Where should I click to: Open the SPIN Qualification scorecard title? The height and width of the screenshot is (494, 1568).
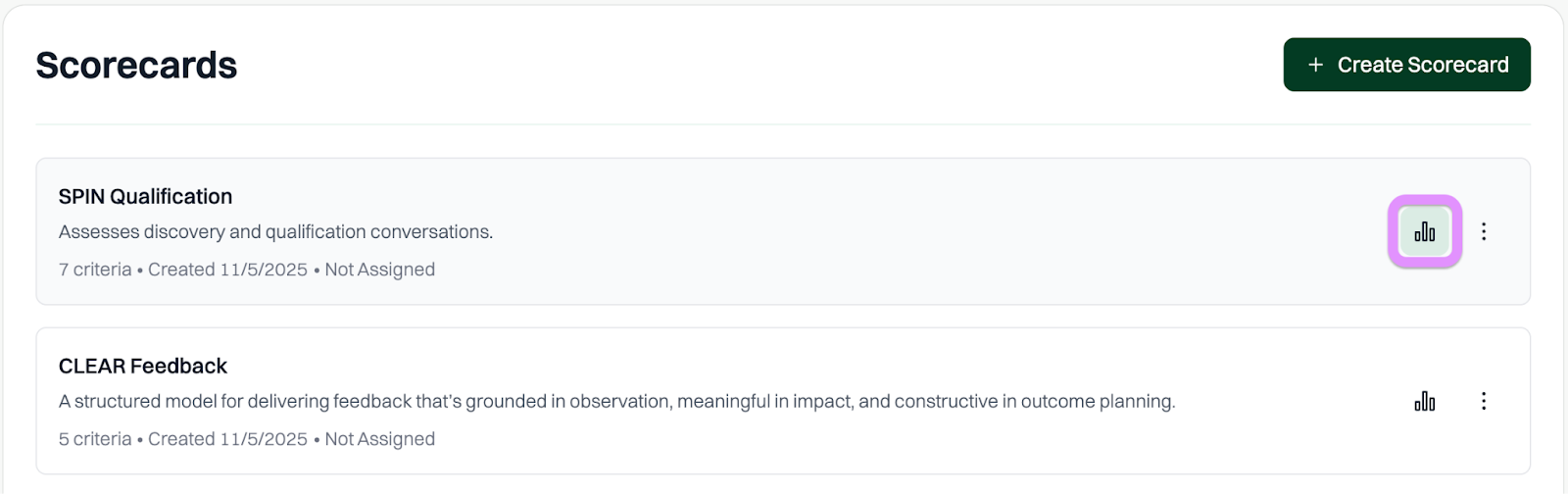pos(145,196)
